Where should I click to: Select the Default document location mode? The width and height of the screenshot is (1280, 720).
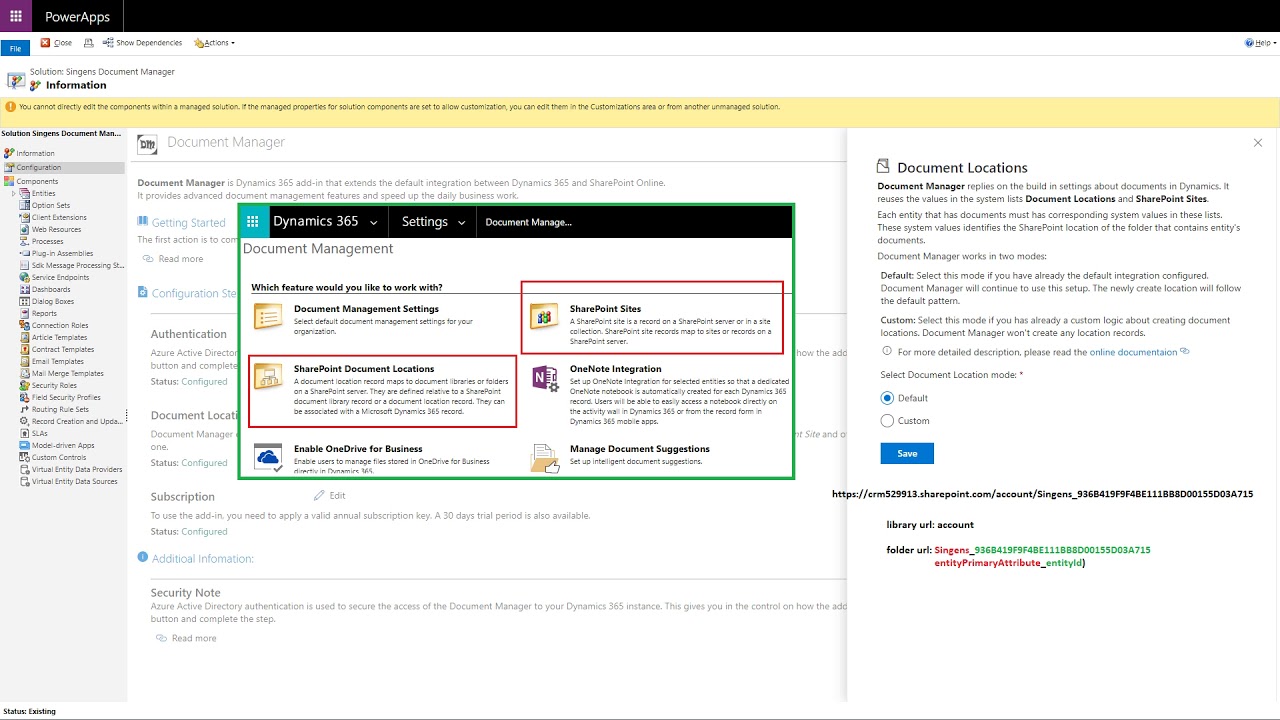pyautogui.click(x=887, y=398)
